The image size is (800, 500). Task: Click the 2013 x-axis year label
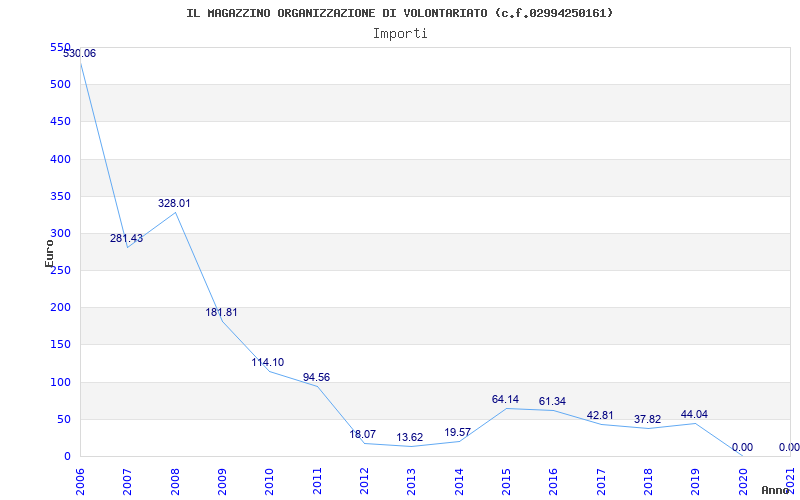(x=411, y=481)
